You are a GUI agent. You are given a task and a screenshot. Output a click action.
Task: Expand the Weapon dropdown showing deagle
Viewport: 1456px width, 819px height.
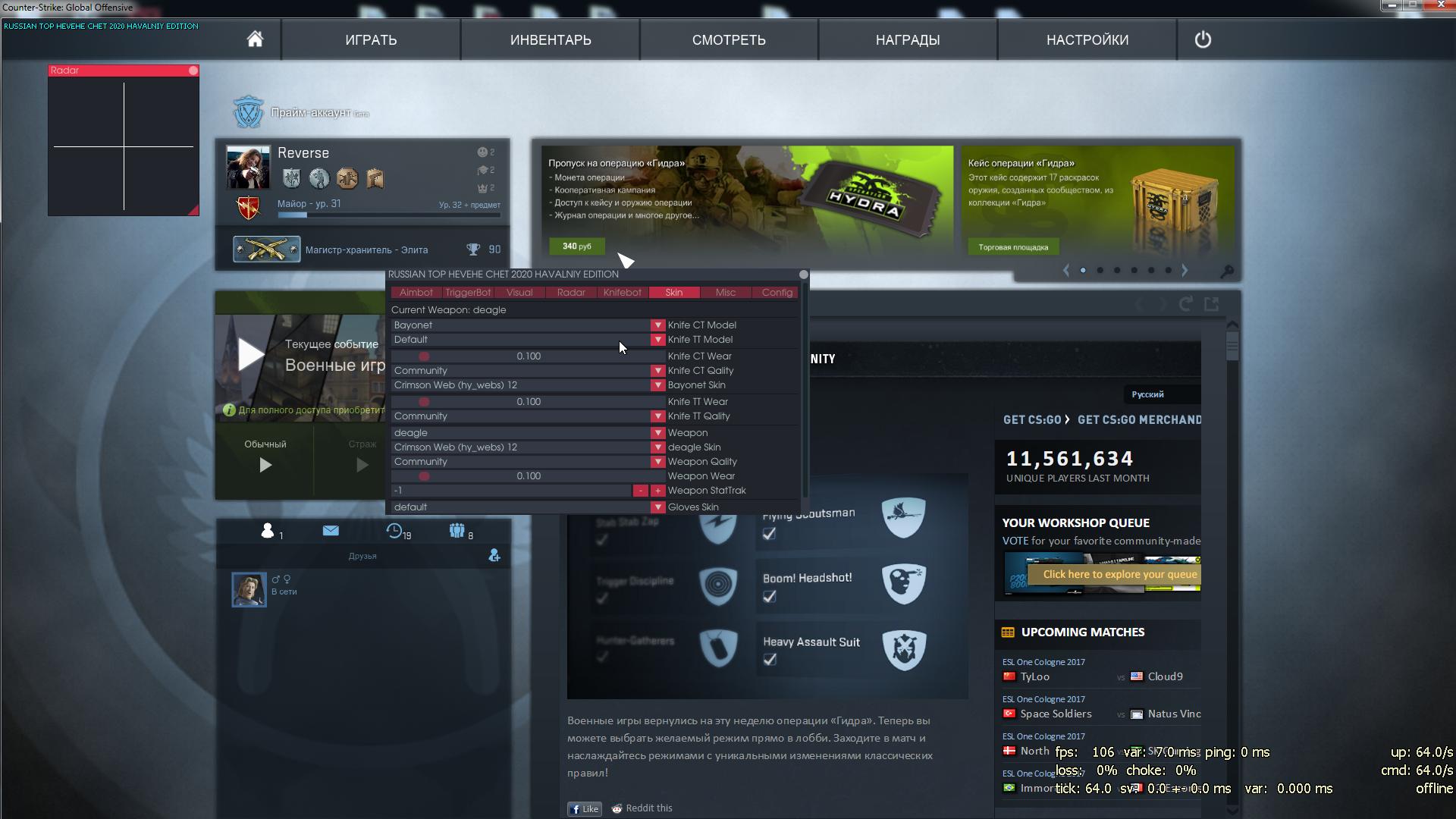coord(657,433)
